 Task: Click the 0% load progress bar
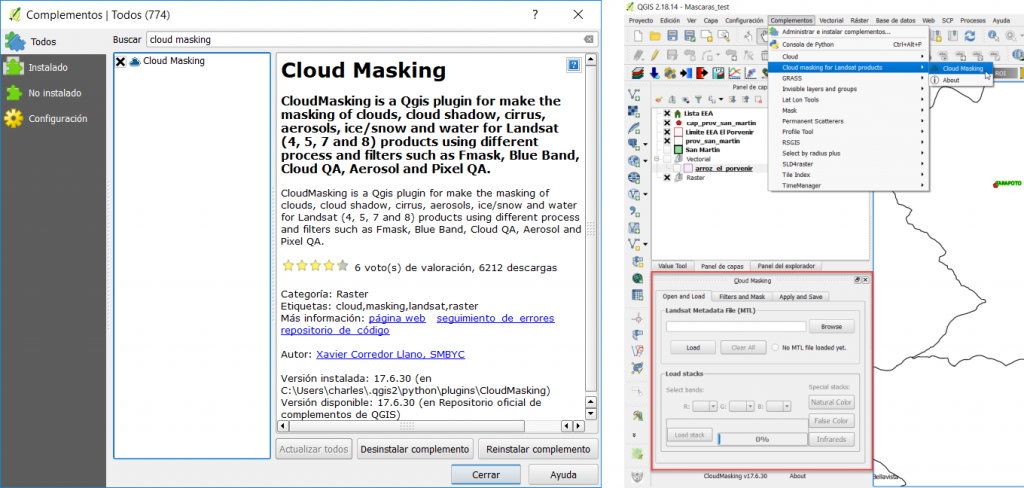point(760,438)
